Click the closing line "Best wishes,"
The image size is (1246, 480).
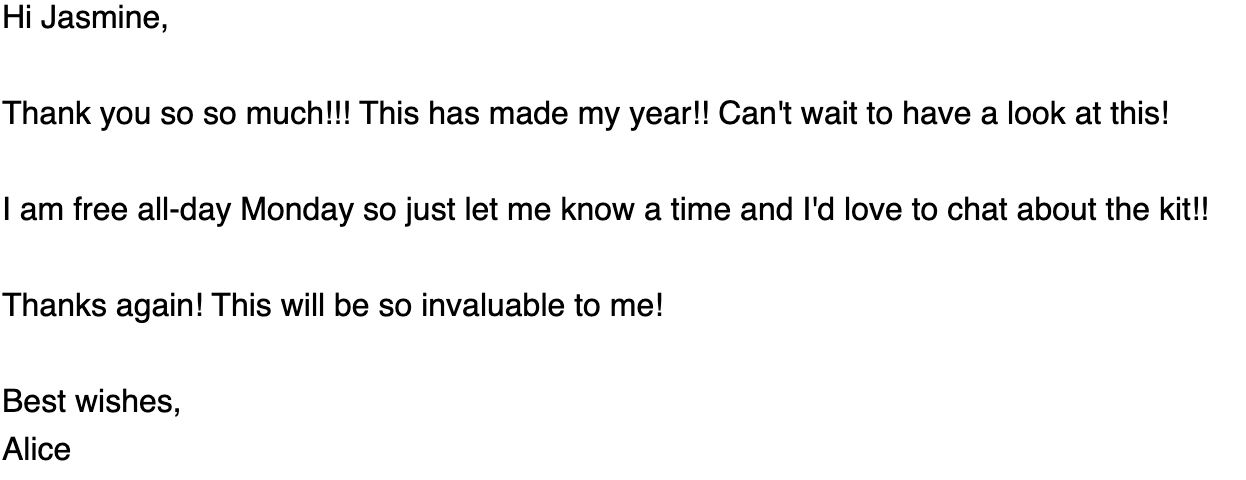pos(92,402)
